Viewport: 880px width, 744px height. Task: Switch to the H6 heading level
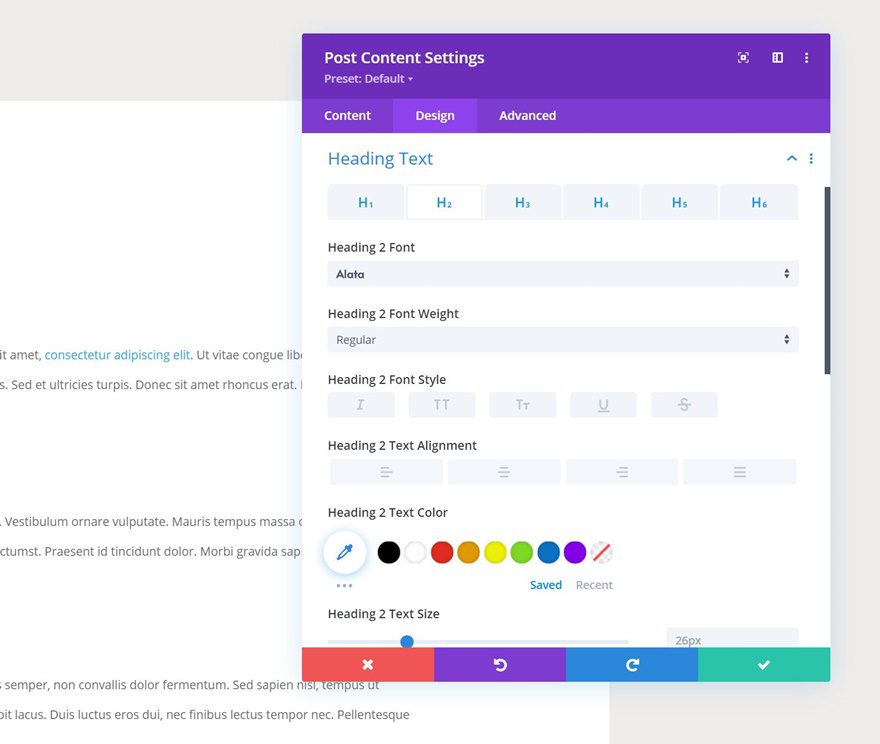[x=758, y=201]
